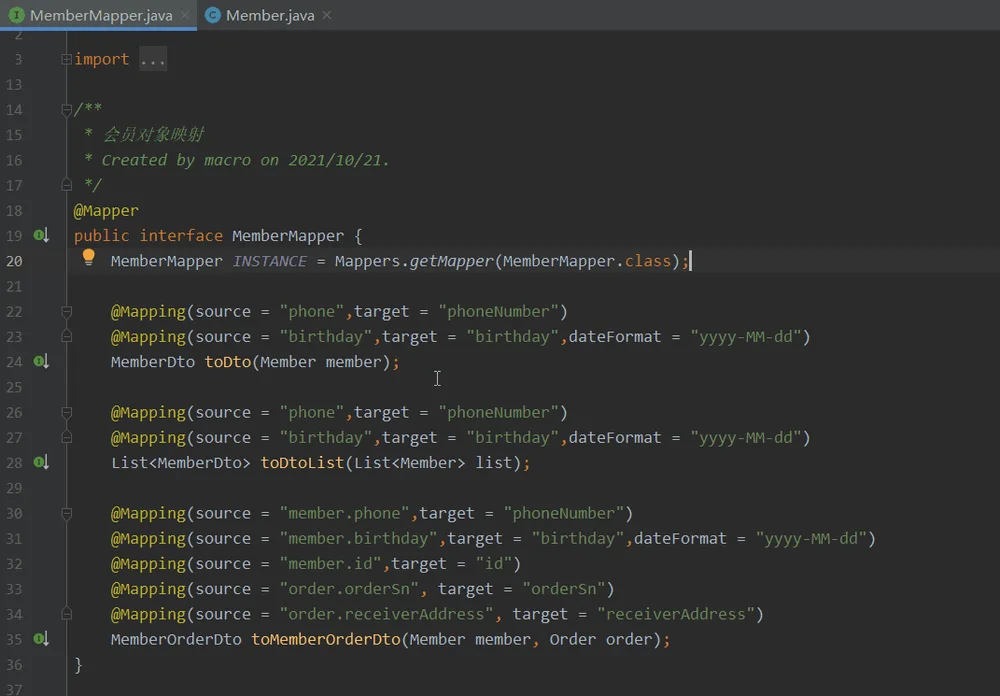This screenshot has width=1000, height=696.
Task: Collapse the Javadoc comment at its opening
Action: pyautogui.click(x=66, y=110)
